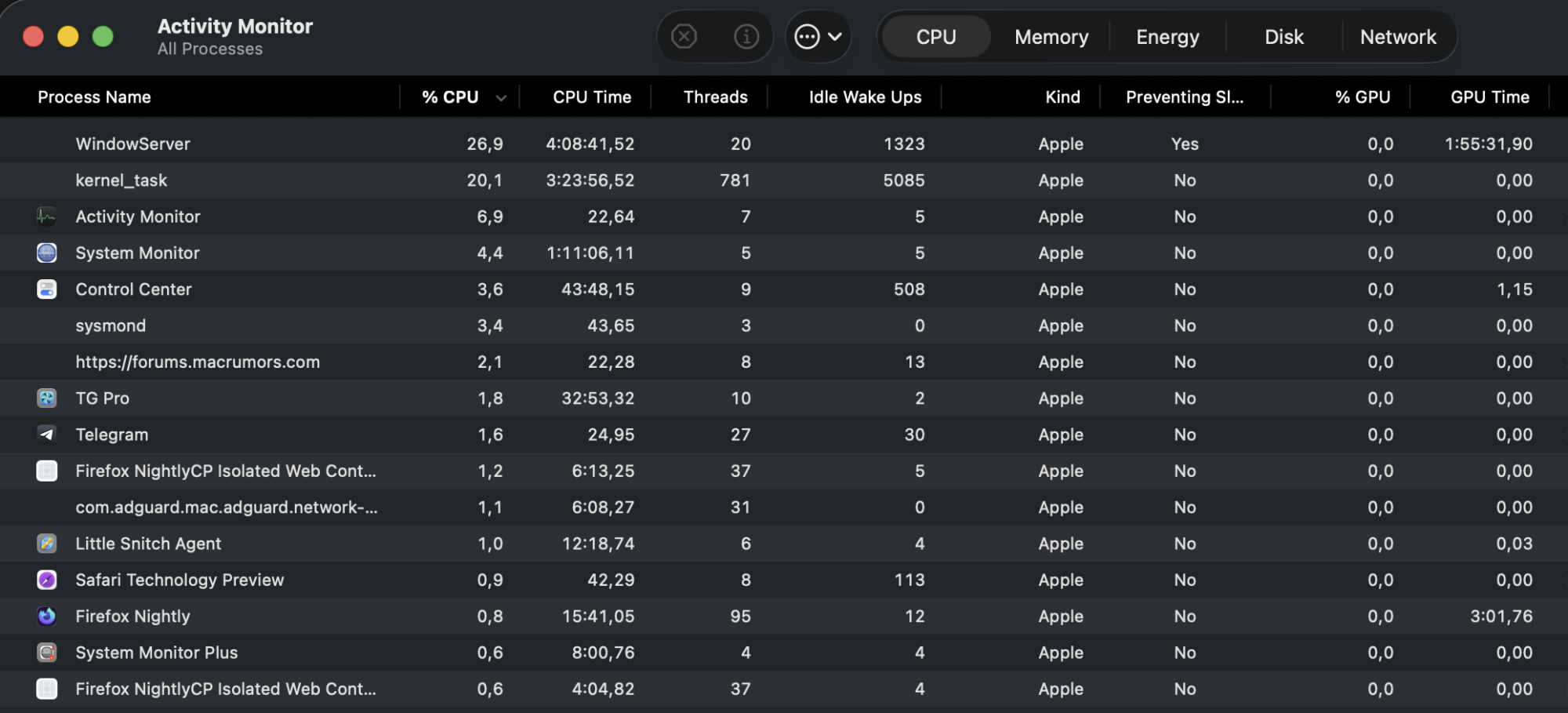
Task: Sort by Kind column header
Action: pos(1062,97)
